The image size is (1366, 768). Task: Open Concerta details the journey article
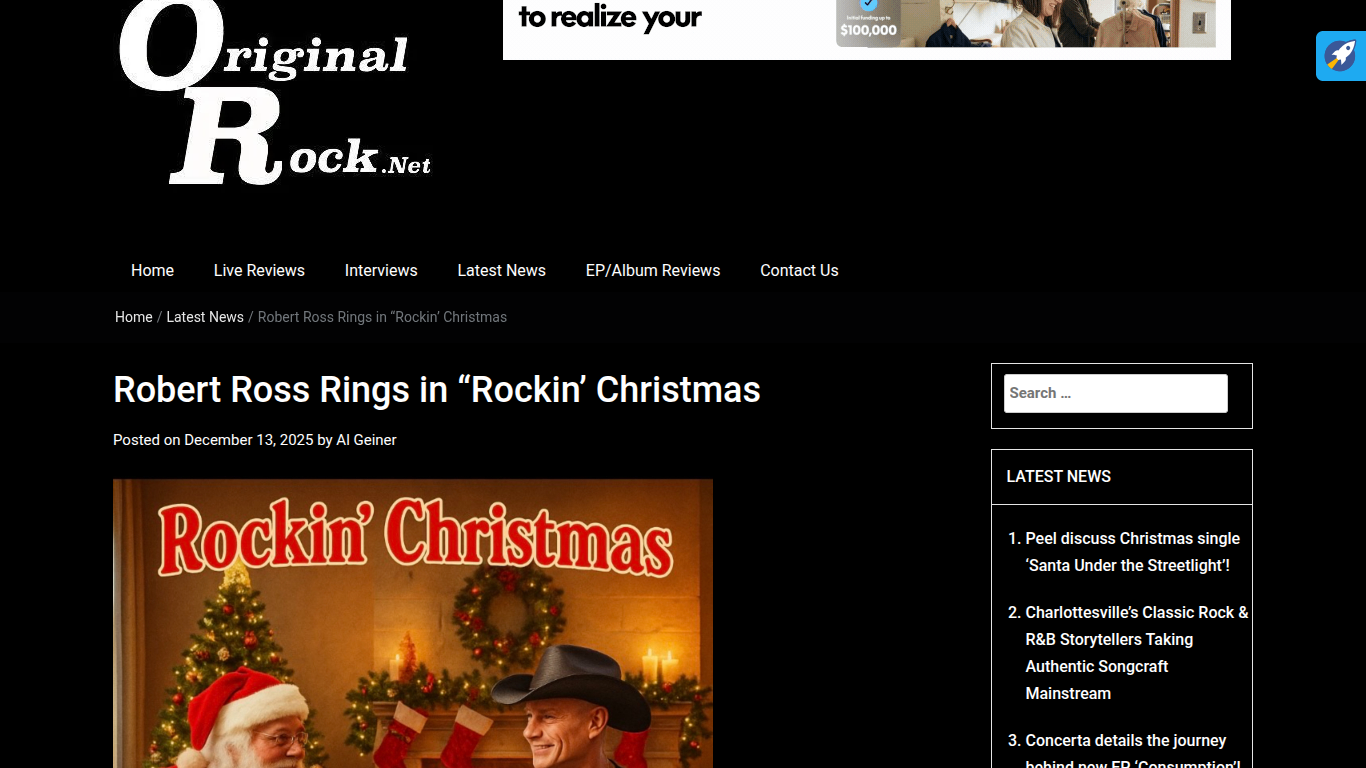tap(1133, 753)
